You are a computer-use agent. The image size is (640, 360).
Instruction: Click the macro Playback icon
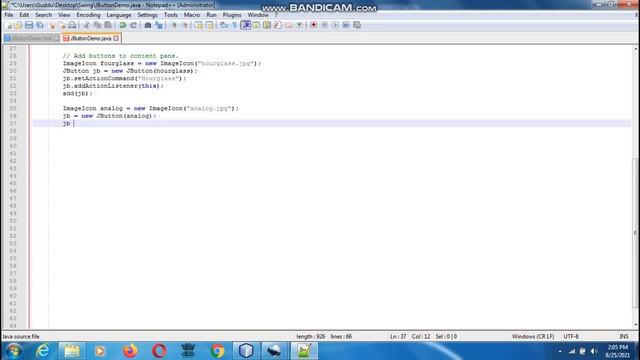pyautogui.click(x=335, y=25)
